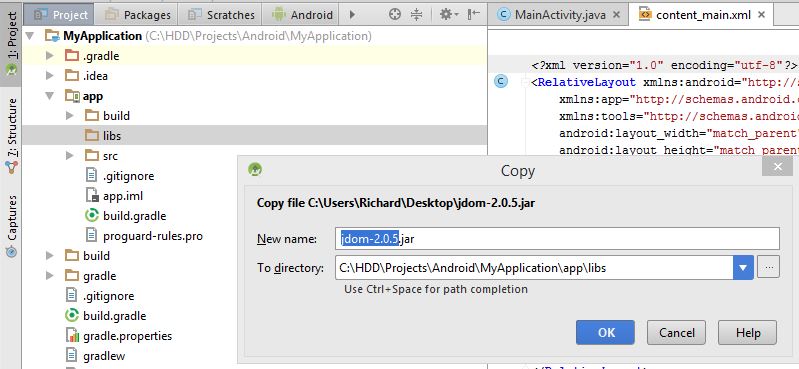Expand the .idea folder

(x=49, y=75)
